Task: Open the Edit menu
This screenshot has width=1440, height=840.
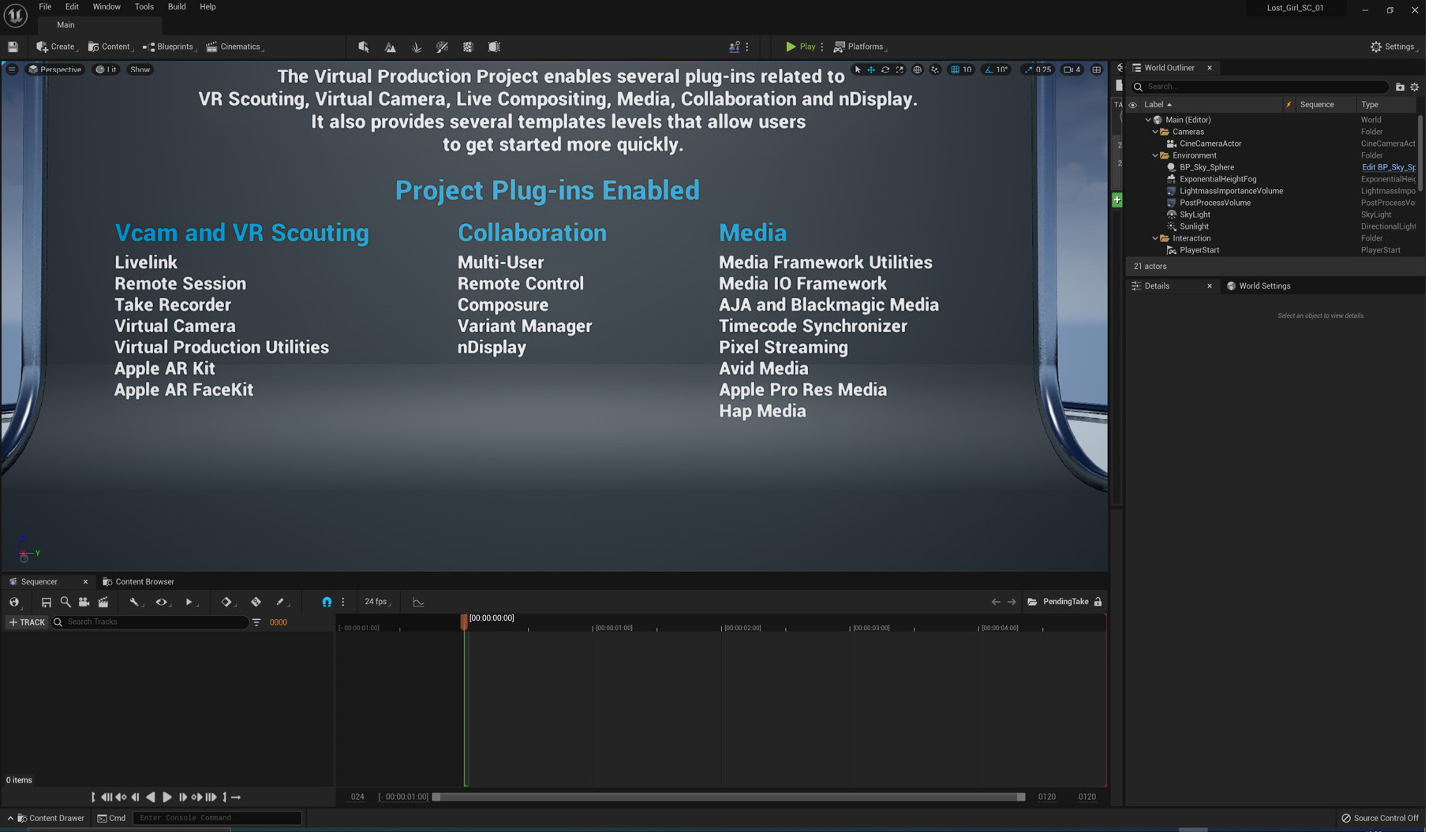Action: 72,7
